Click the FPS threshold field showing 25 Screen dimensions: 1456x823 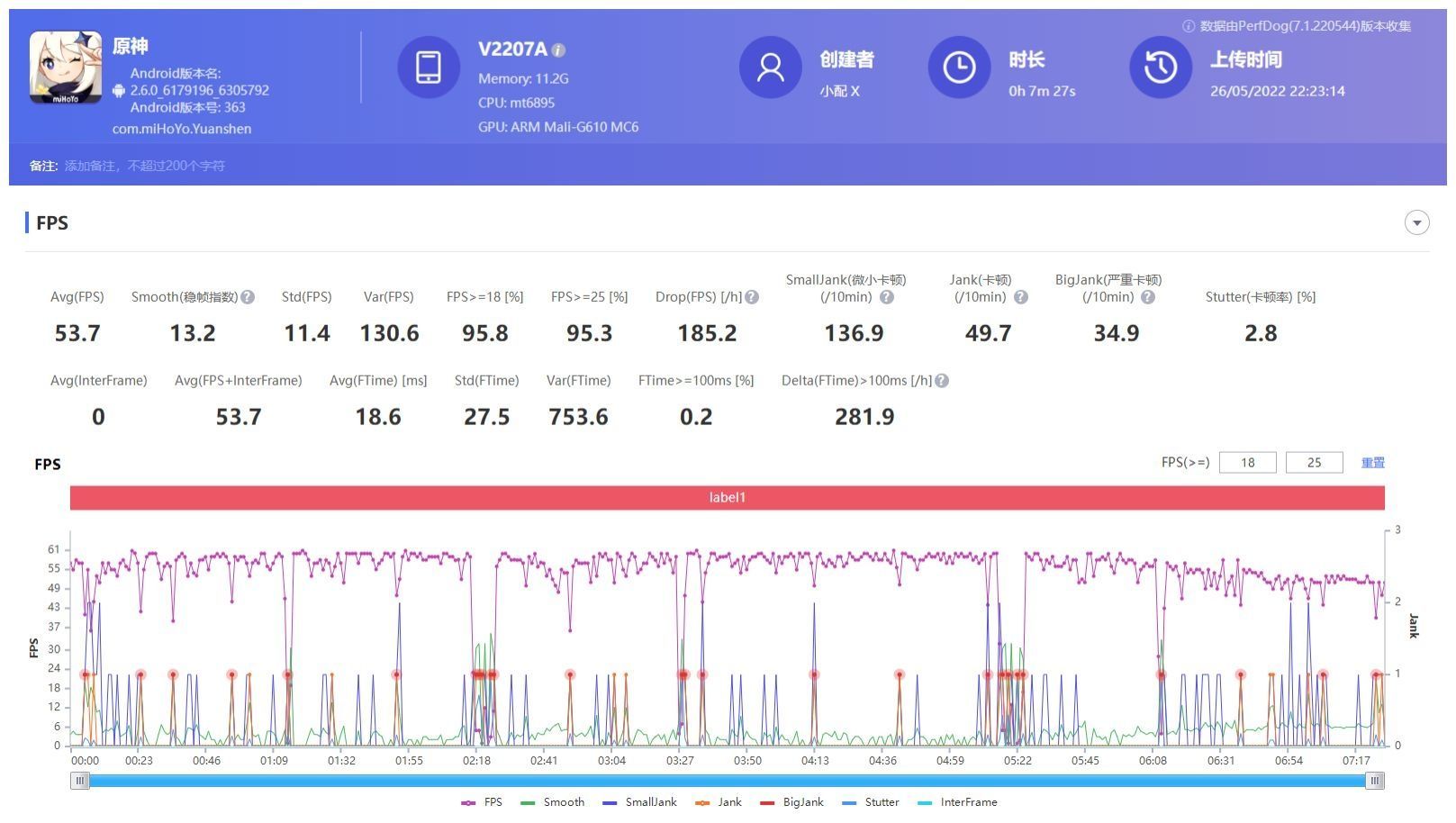(x=1315, y=463)
